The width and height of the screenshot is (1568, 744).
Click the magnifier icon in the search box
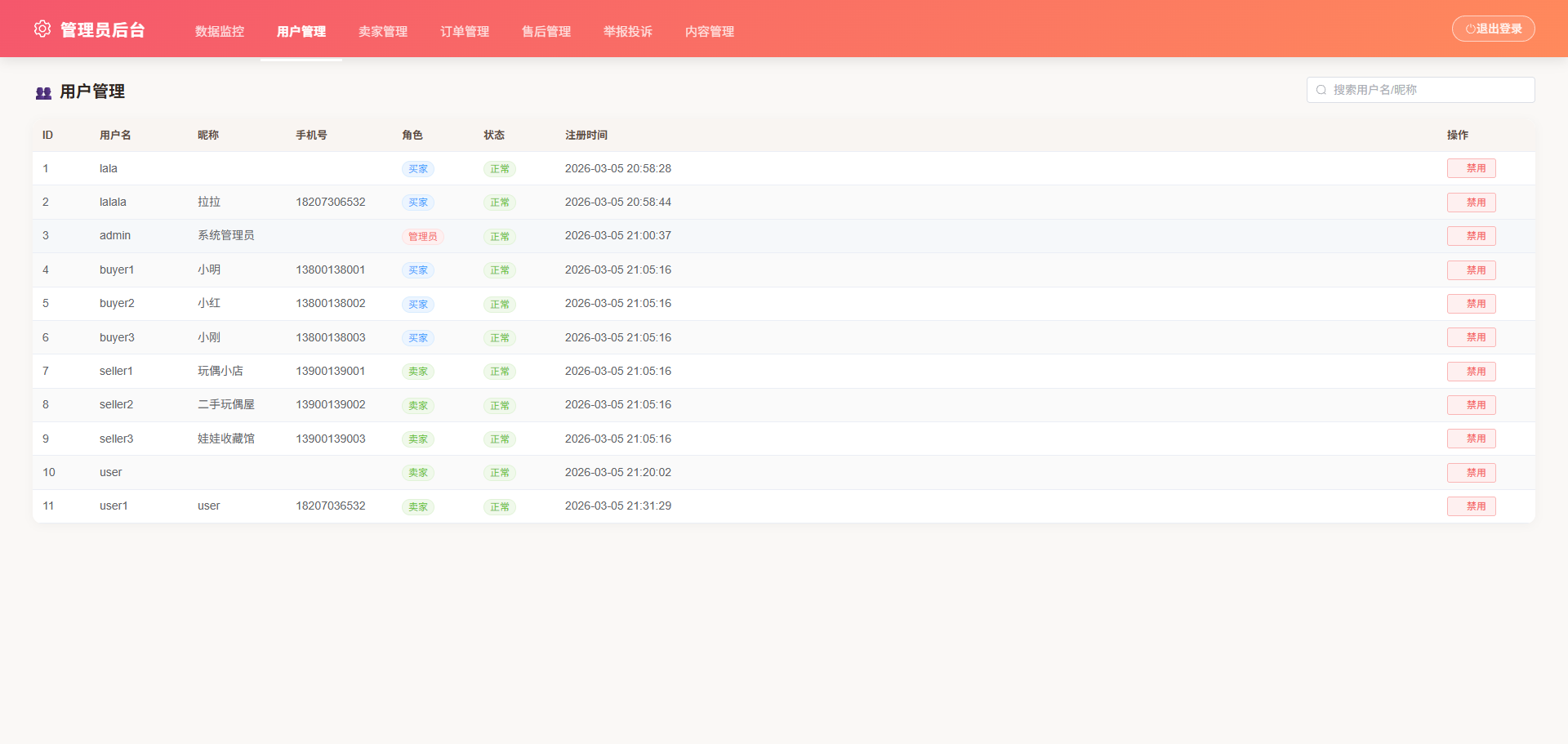pyautogui.click(x=1321, y=90)
